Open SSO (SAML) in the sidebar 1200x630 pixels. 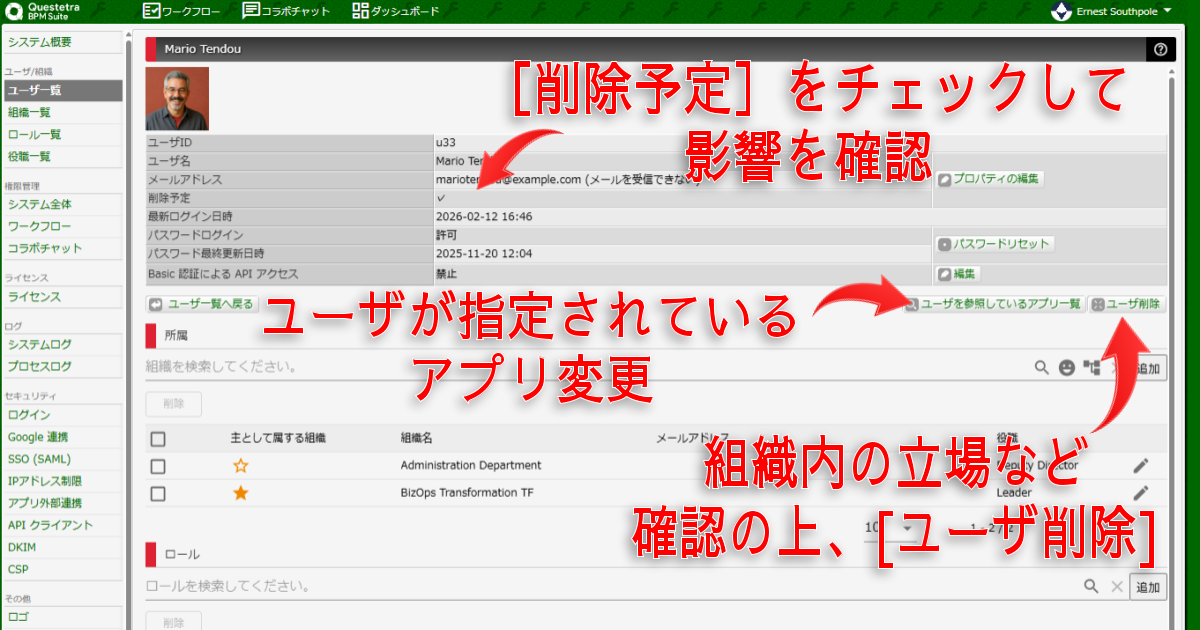click(62, 459)
